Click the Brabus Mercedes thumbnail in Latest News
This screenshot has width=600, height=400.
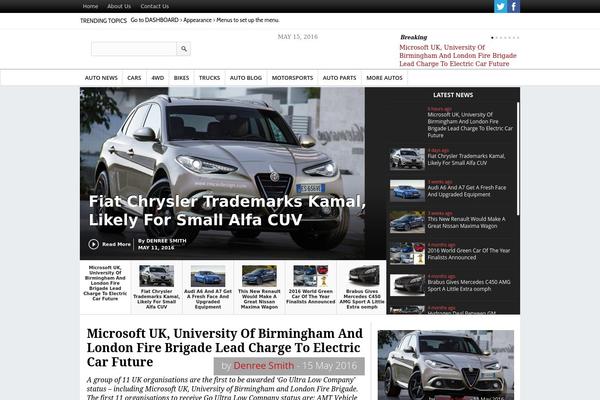407,285
